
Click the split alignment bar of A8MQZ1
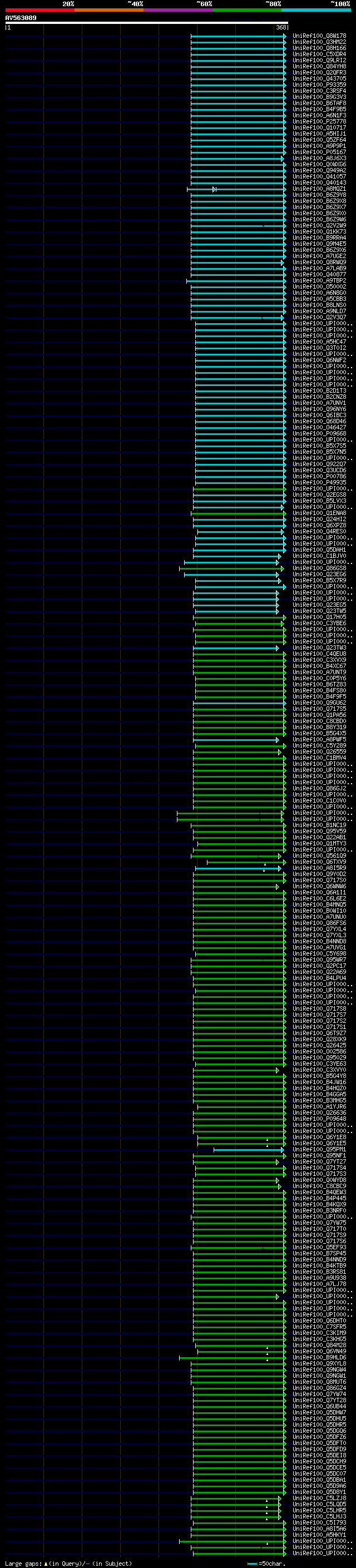(x=237, y=189)
